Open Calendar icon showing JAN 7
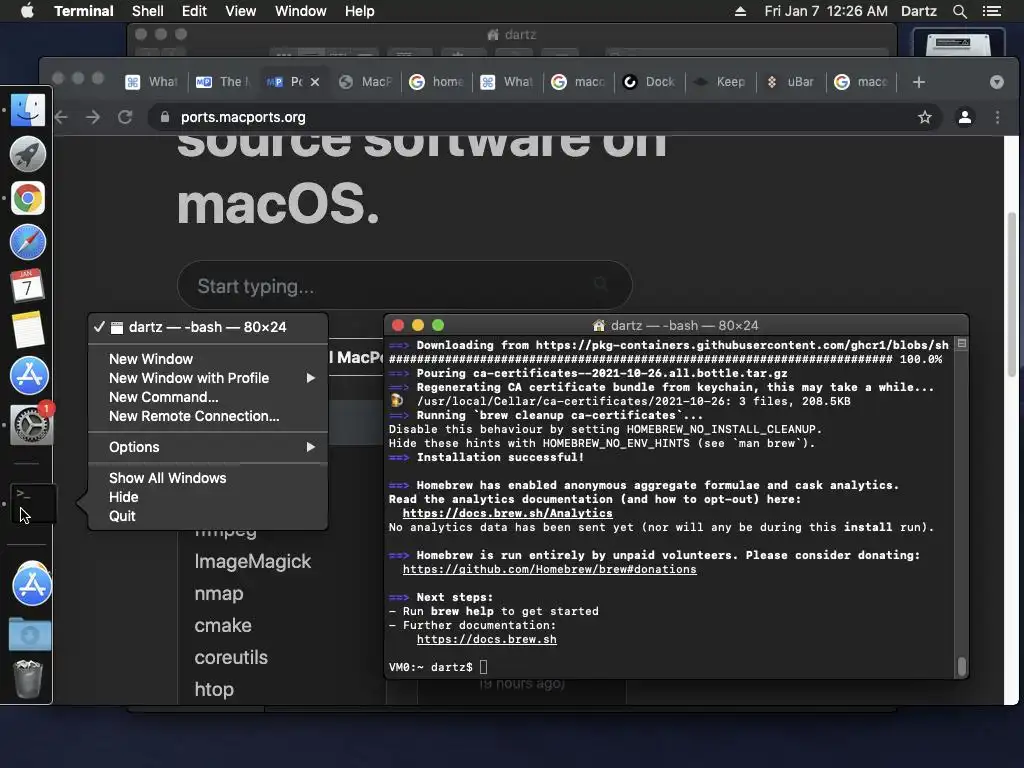 (x=27, y=286)
